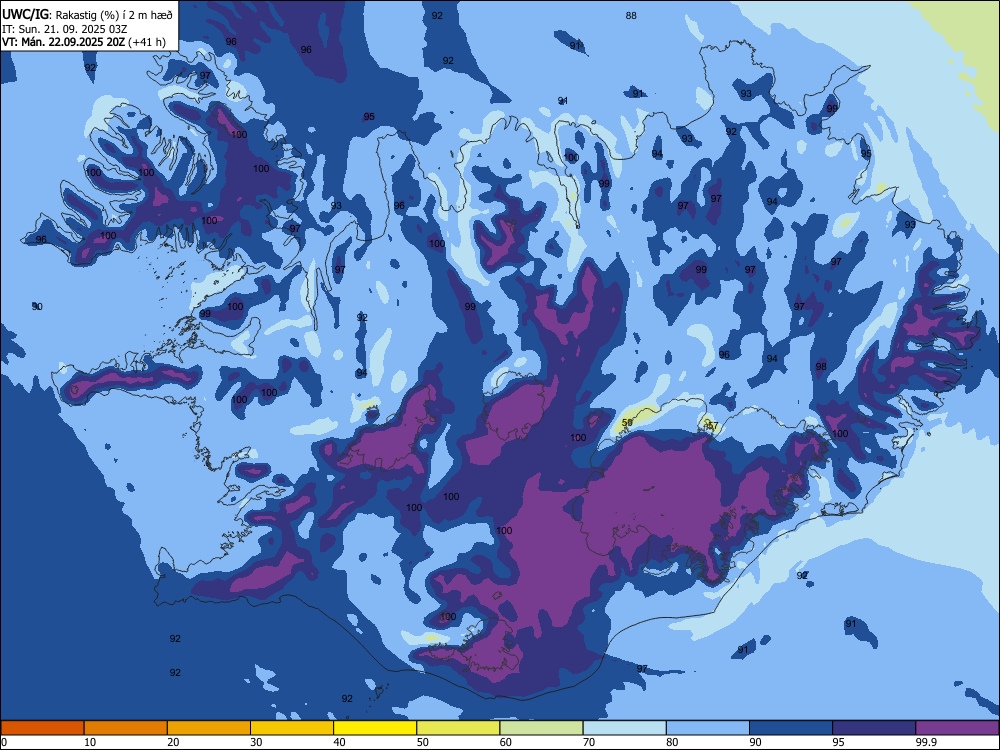
Task: Pick the pale blue 70–80 legend swatch
Action: [x=624, y=728]
